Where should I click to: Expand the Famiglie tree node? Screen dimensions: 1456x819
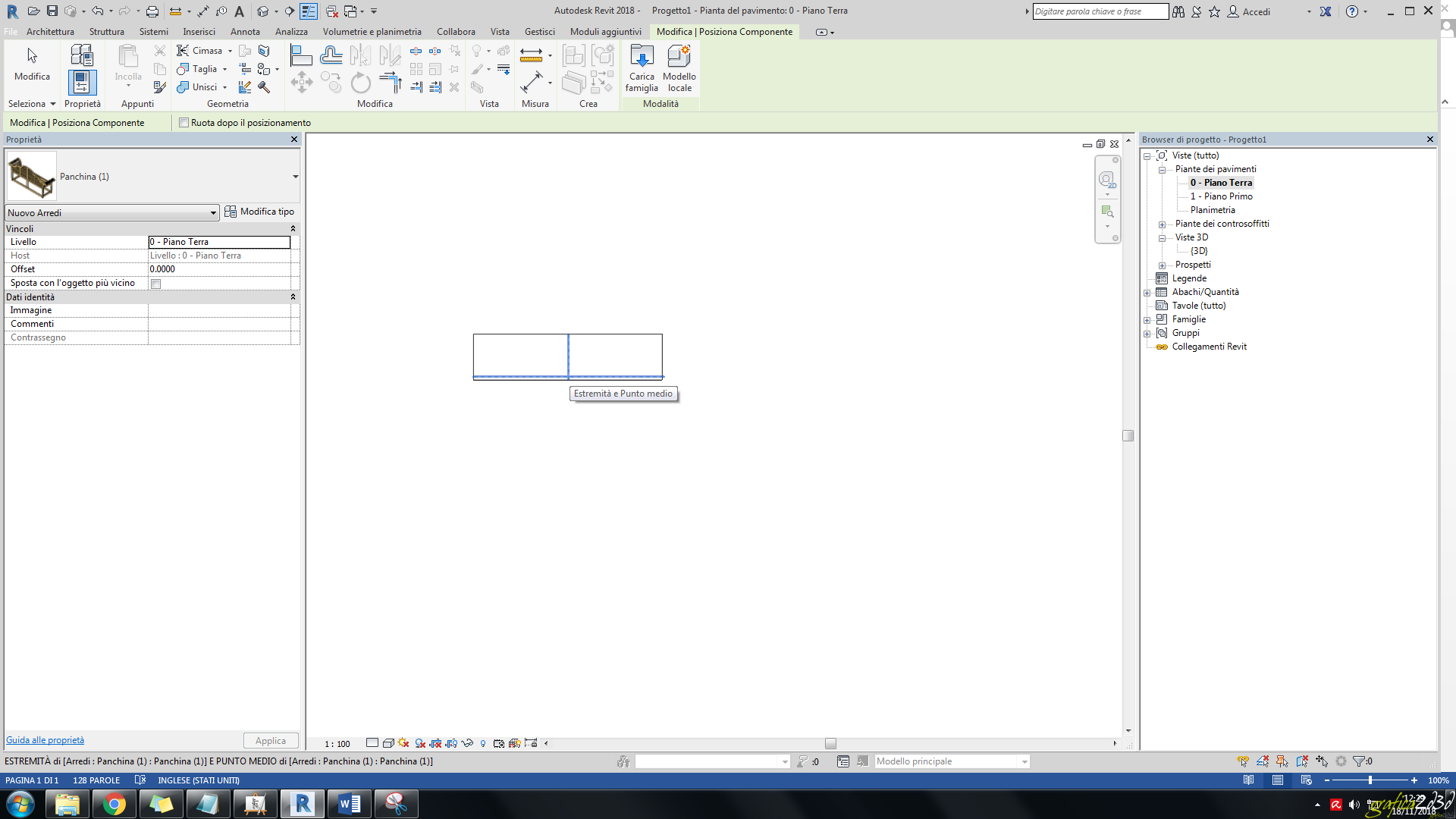point(1147,319)
